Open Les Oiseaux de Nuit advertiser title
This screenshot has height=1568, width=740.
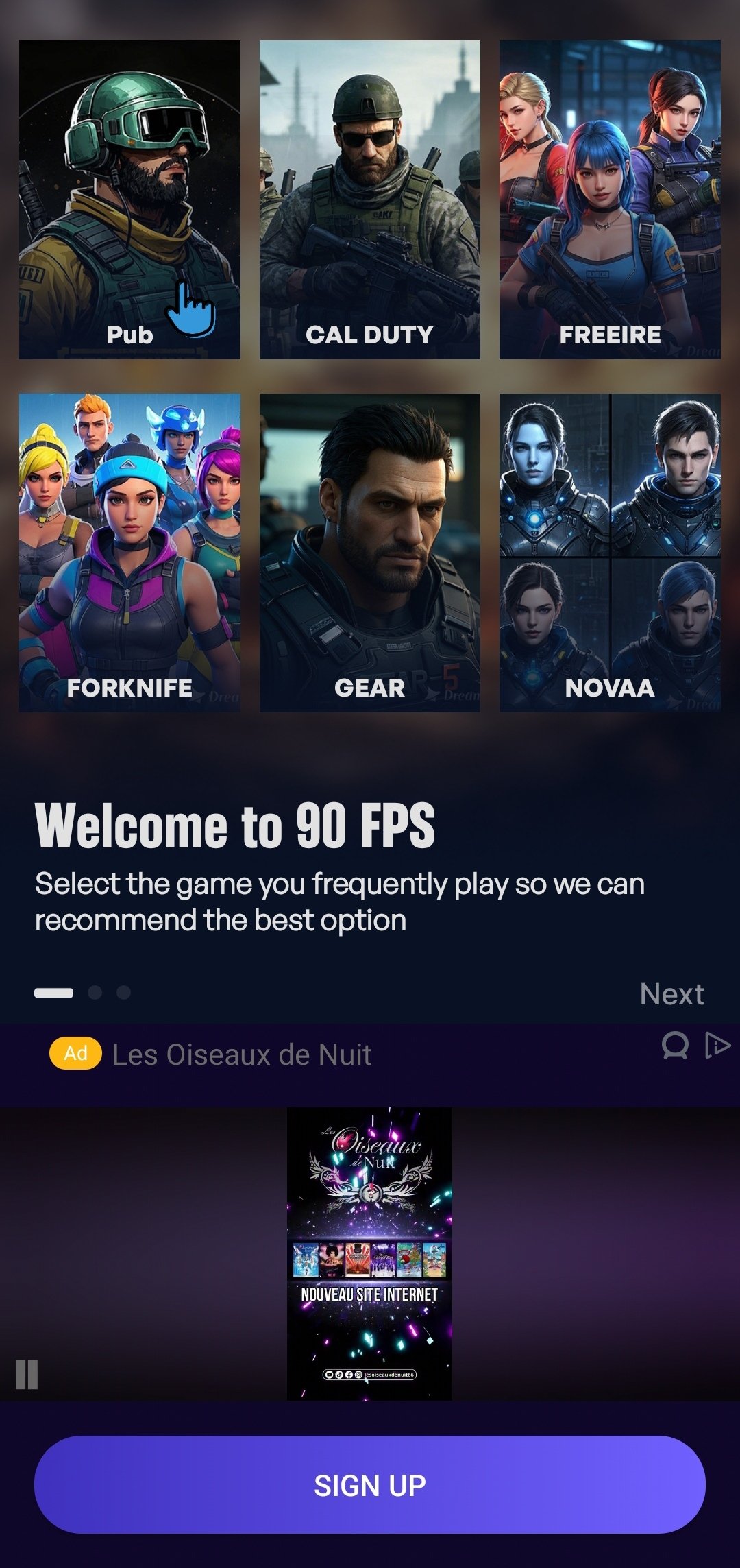coord(242,1054)
